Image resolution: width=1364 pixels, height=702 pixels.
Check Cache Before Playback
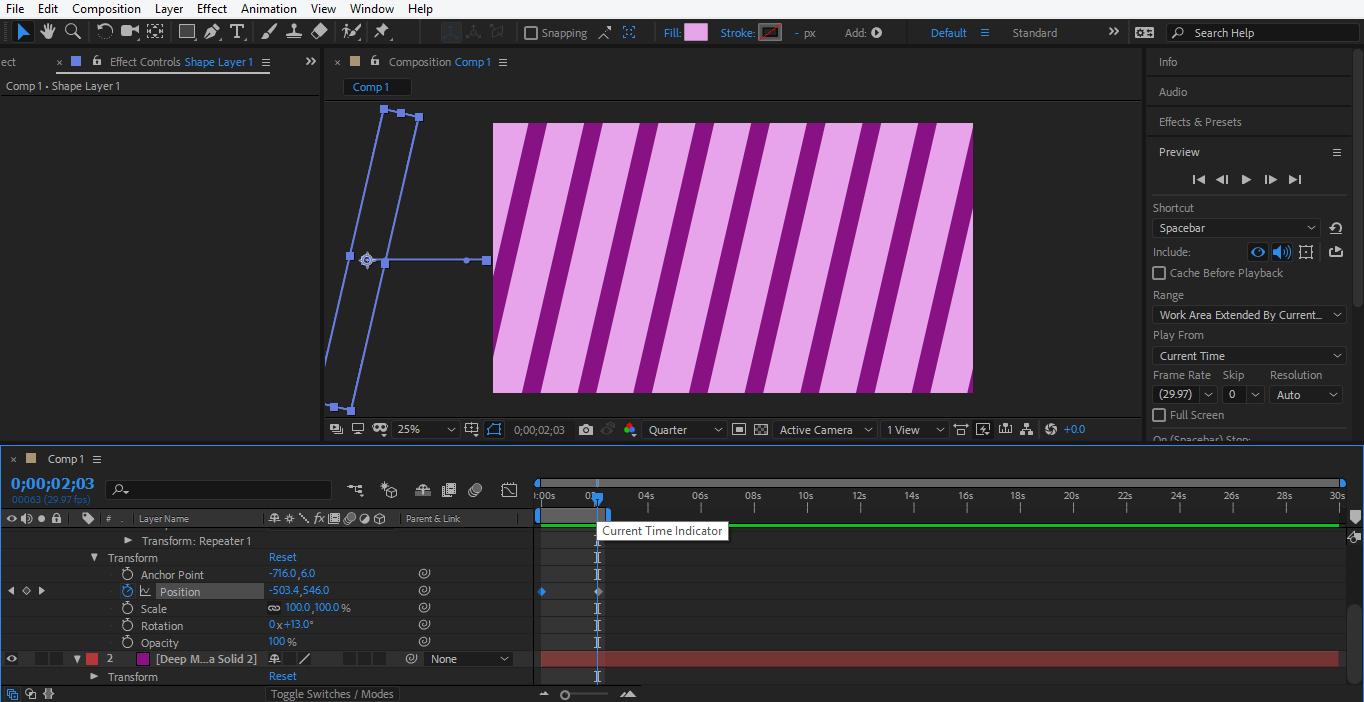coord(1159,273)
